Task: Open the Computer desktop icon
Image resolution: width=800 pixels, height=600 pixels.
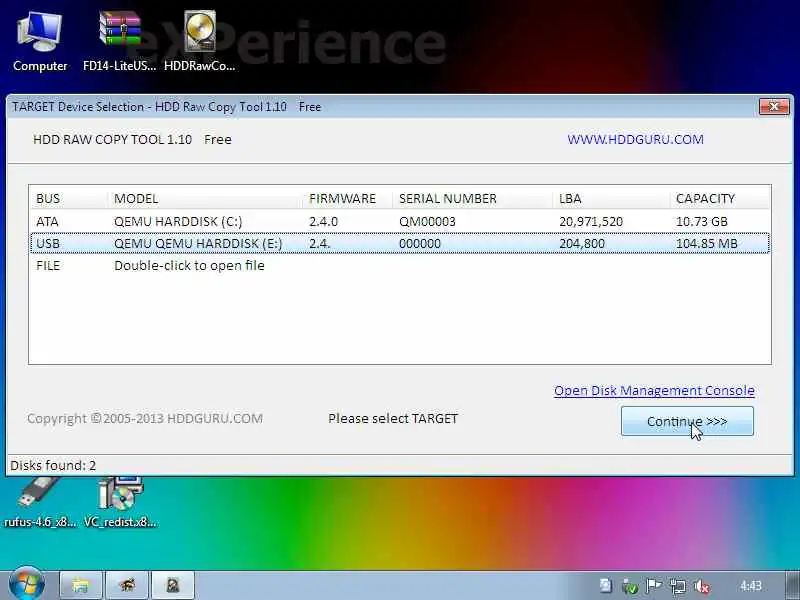Action: click(x=40, y=42)
